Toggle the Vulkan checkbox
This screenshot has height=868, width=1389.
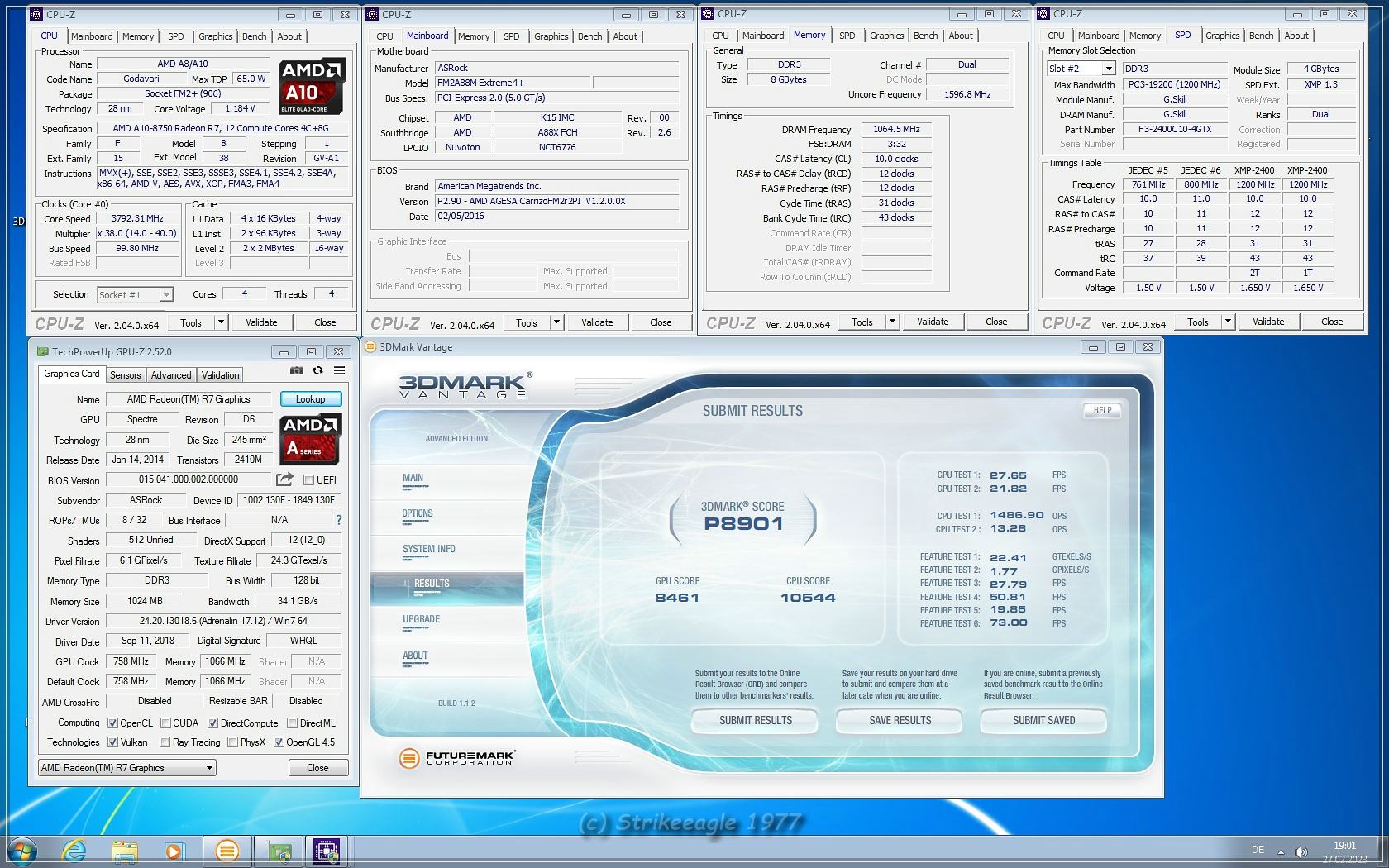point(112,742)
